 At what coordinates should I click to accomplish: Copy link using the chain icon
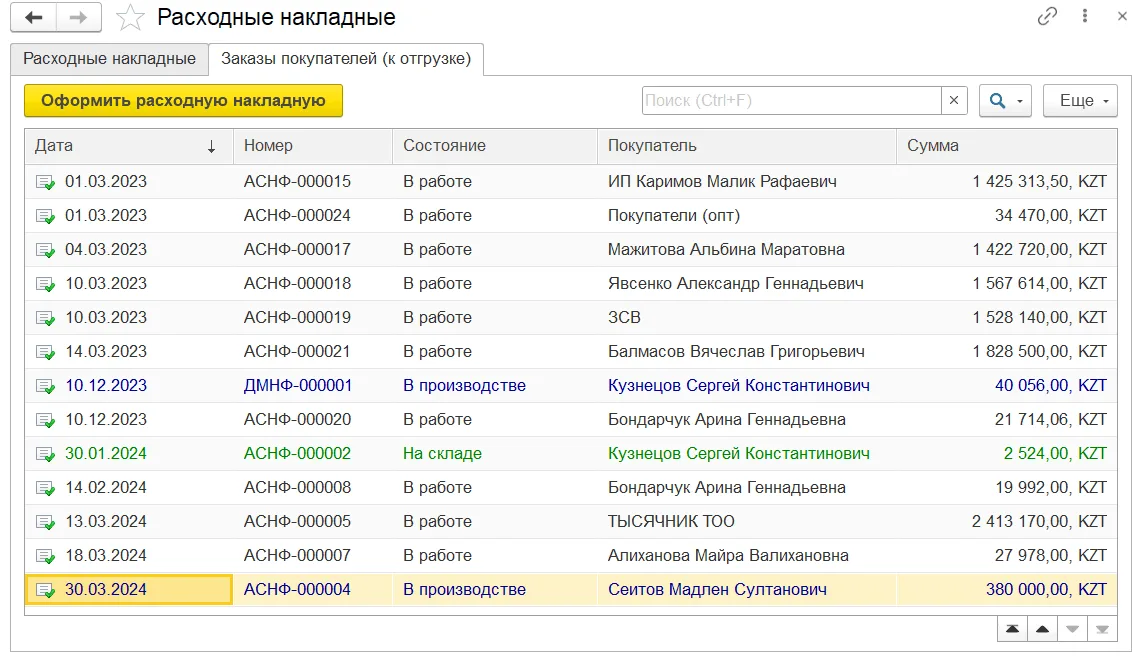coord(1047,16)
